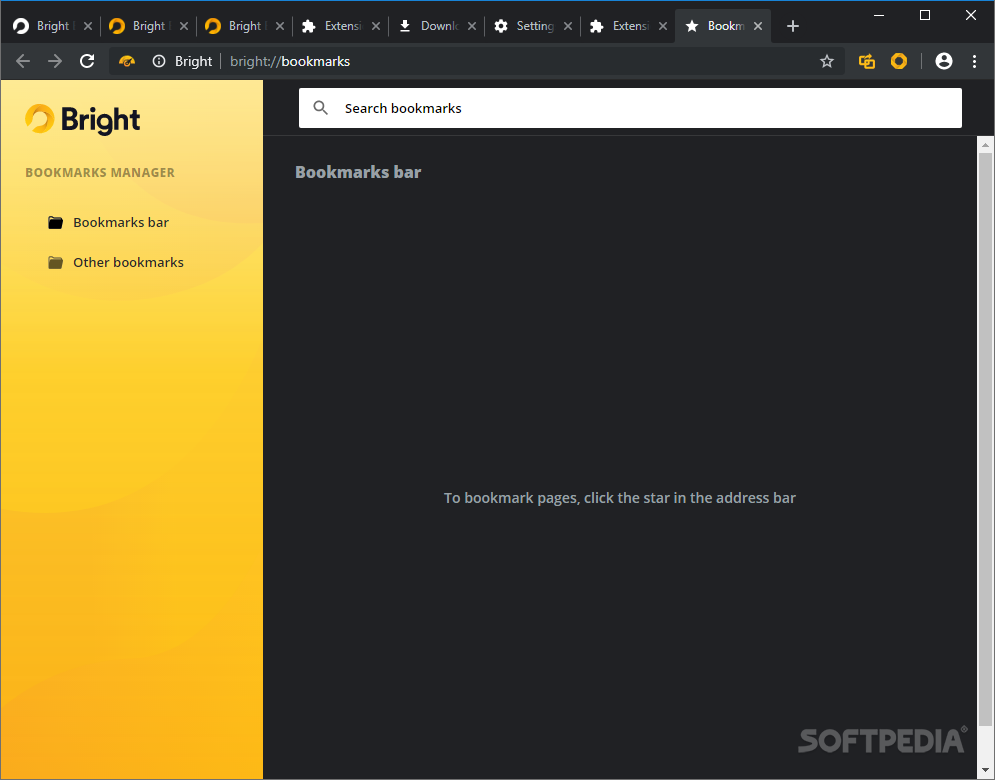Screen dimensions: 995x780
Task: Select Other bookmarks in the sidebar
Action: click(128, 262)
